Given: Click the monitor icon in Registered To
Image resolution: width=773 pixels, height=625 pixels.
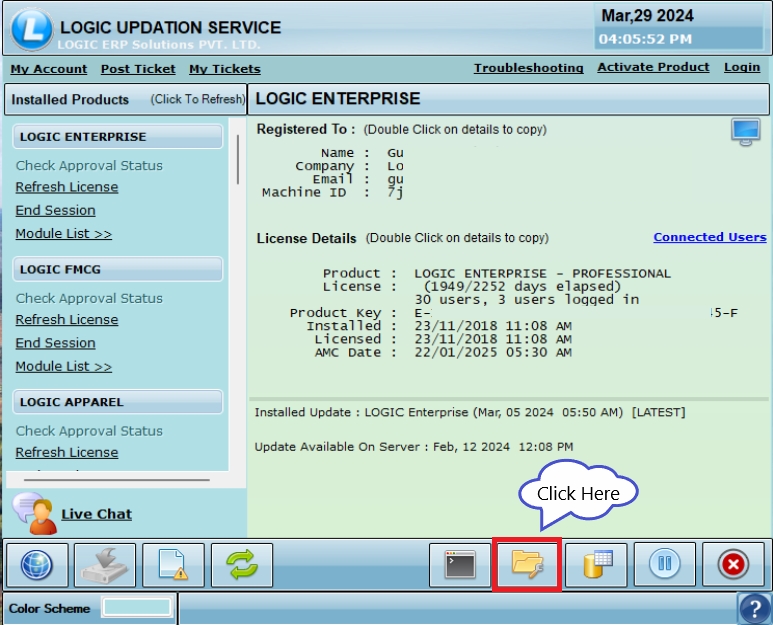Looking at the screenshot, I should [745, 133].
